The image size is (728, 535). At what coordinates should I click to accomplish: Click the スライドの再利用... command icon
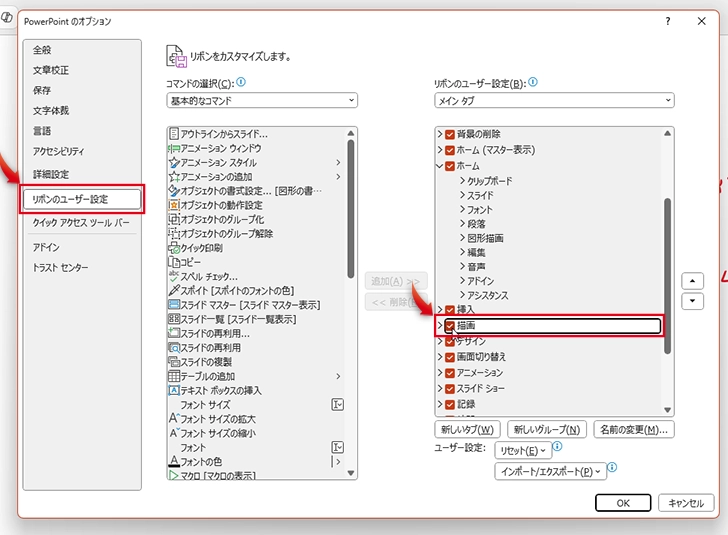pyautogui.click(x=174, y=333)
